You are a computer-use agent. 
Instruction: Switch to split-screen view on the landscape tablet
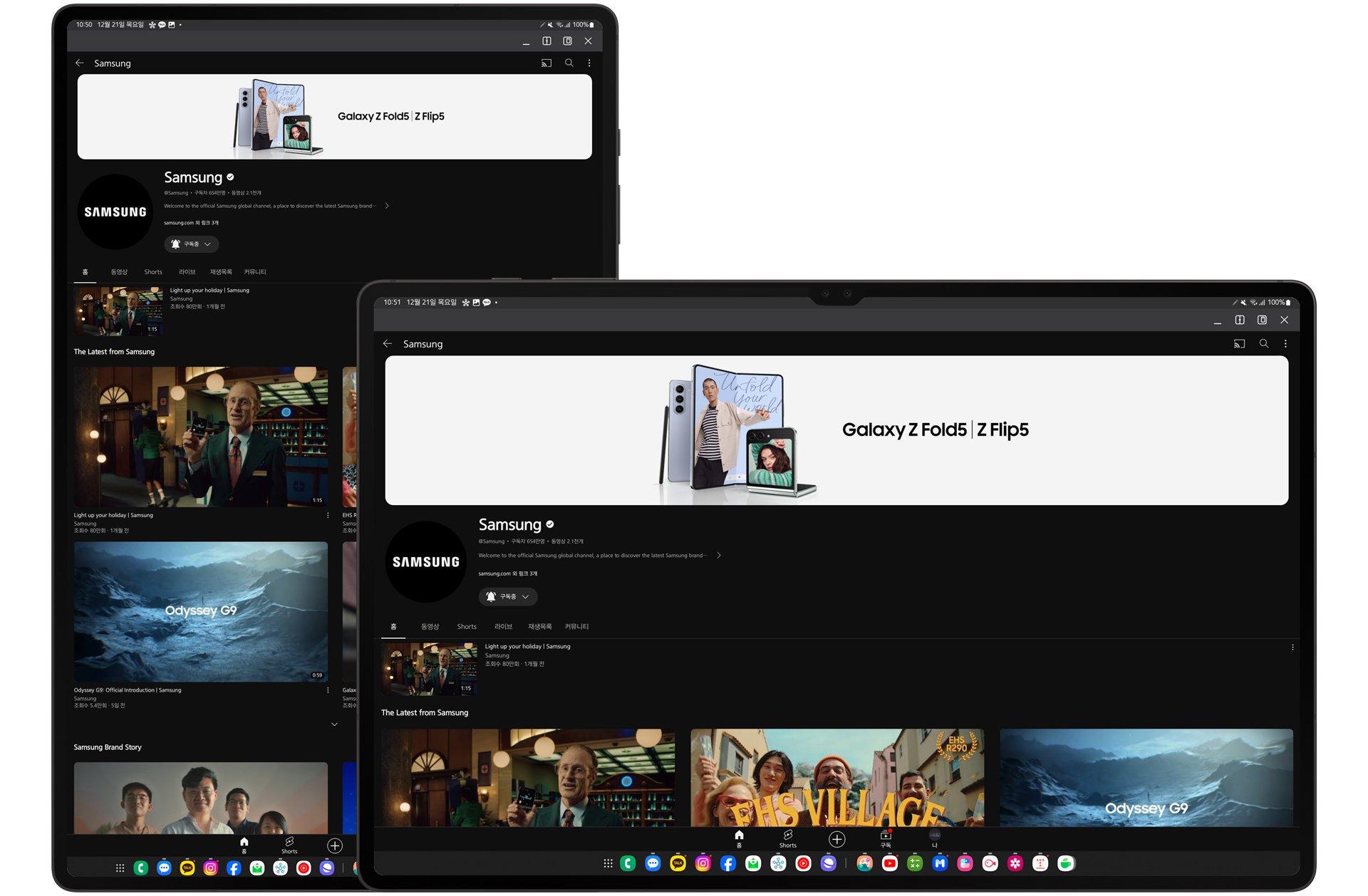1240,321
